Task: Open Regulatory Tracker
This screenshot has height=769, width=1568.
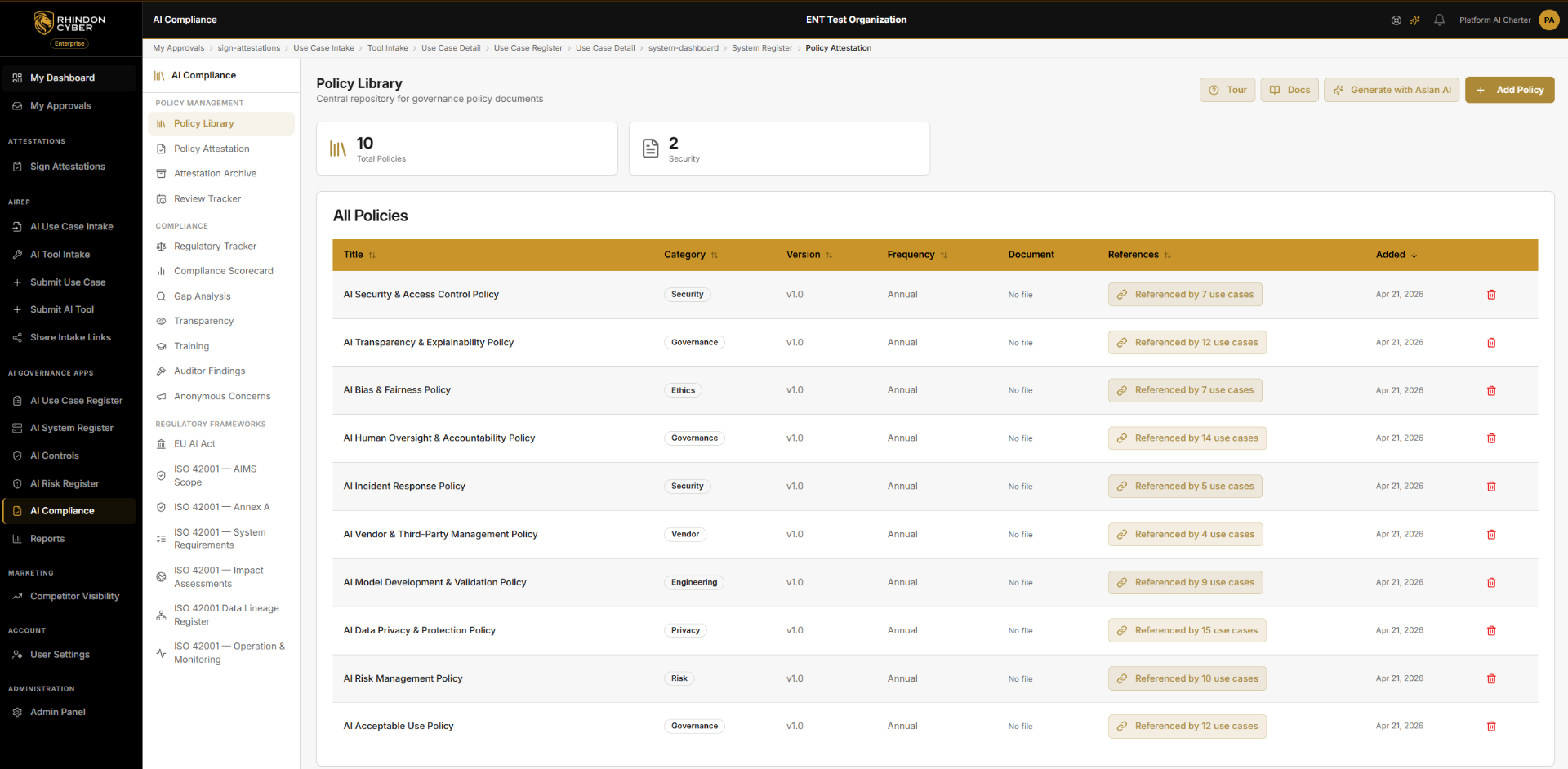Action: click(x=221, y=247)
